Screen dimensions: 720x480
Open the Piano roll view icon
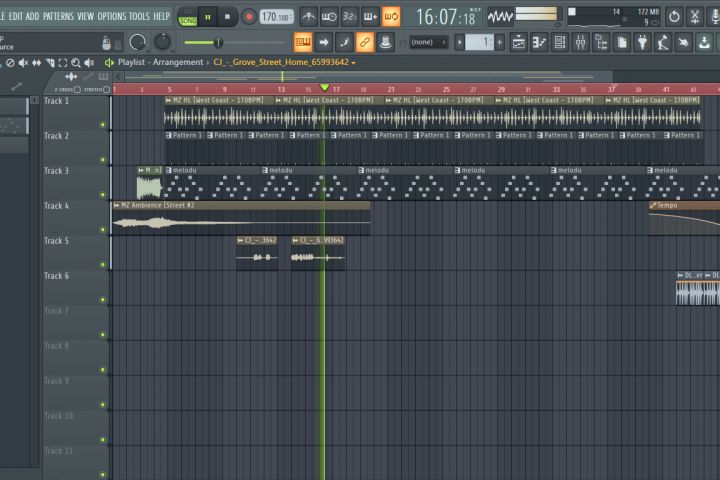click(x=539, y=43)
